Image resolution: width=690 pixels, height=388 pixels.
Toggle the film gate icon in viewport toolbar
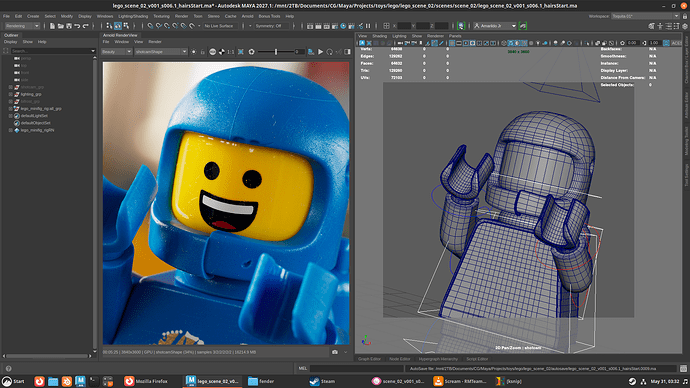point(459,43)
